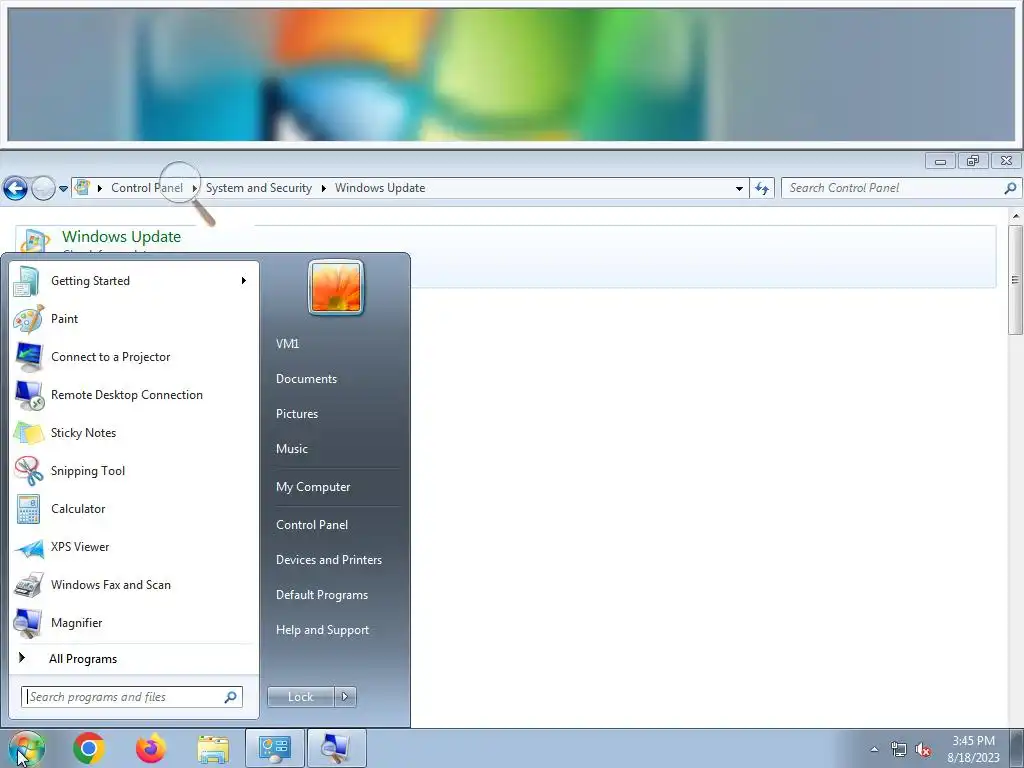Viewport: 1024px width, 768px height.
Task: Click System and Security breadcrumb
Action: click(x=259, y=188)
